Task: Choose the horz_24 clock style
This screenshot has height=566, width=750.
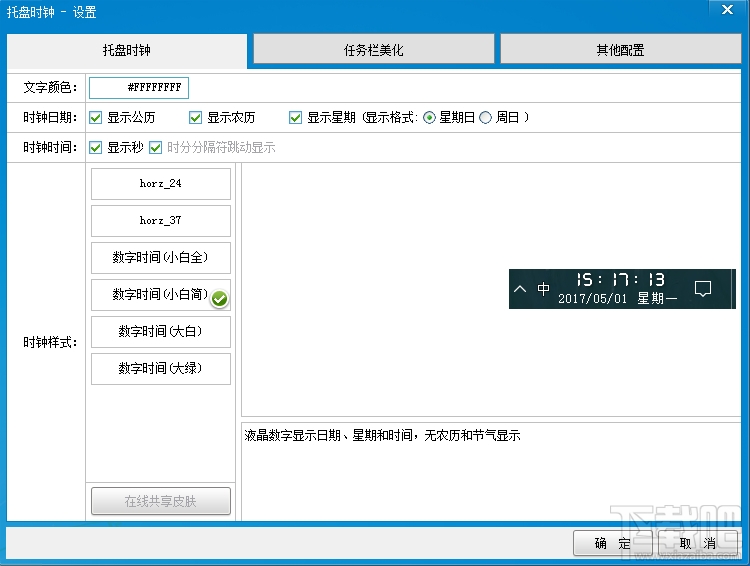Action: click(x=161, y=184)
